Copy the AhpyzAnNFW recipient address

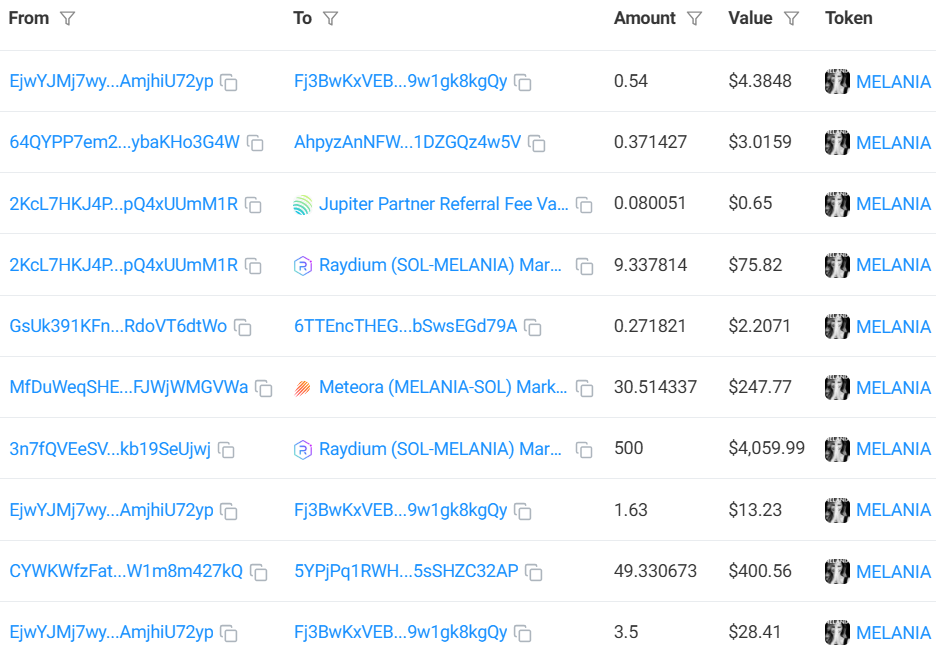(x=537, y=144)
